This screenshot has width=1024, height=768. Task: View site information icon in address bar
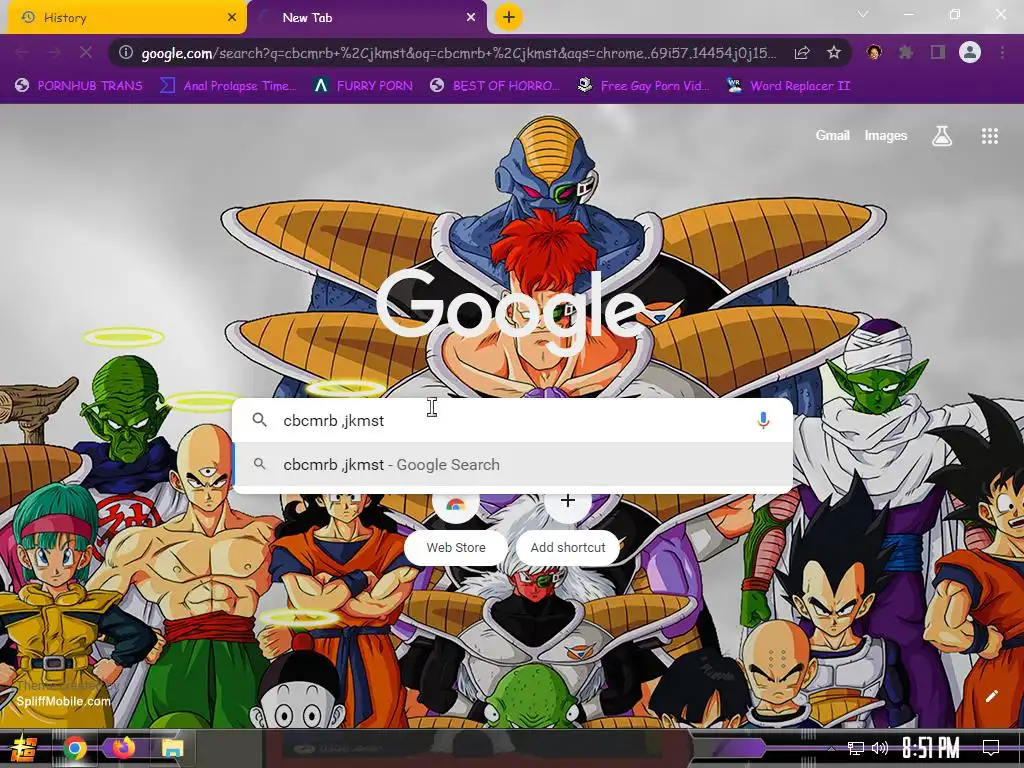tap(126, 53)
